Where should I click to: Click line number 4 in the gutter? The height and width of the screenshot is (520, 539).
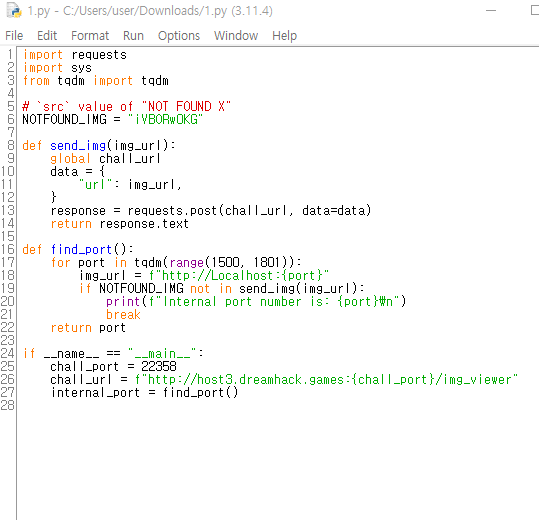pyautogui.click(x=10, y=93)
